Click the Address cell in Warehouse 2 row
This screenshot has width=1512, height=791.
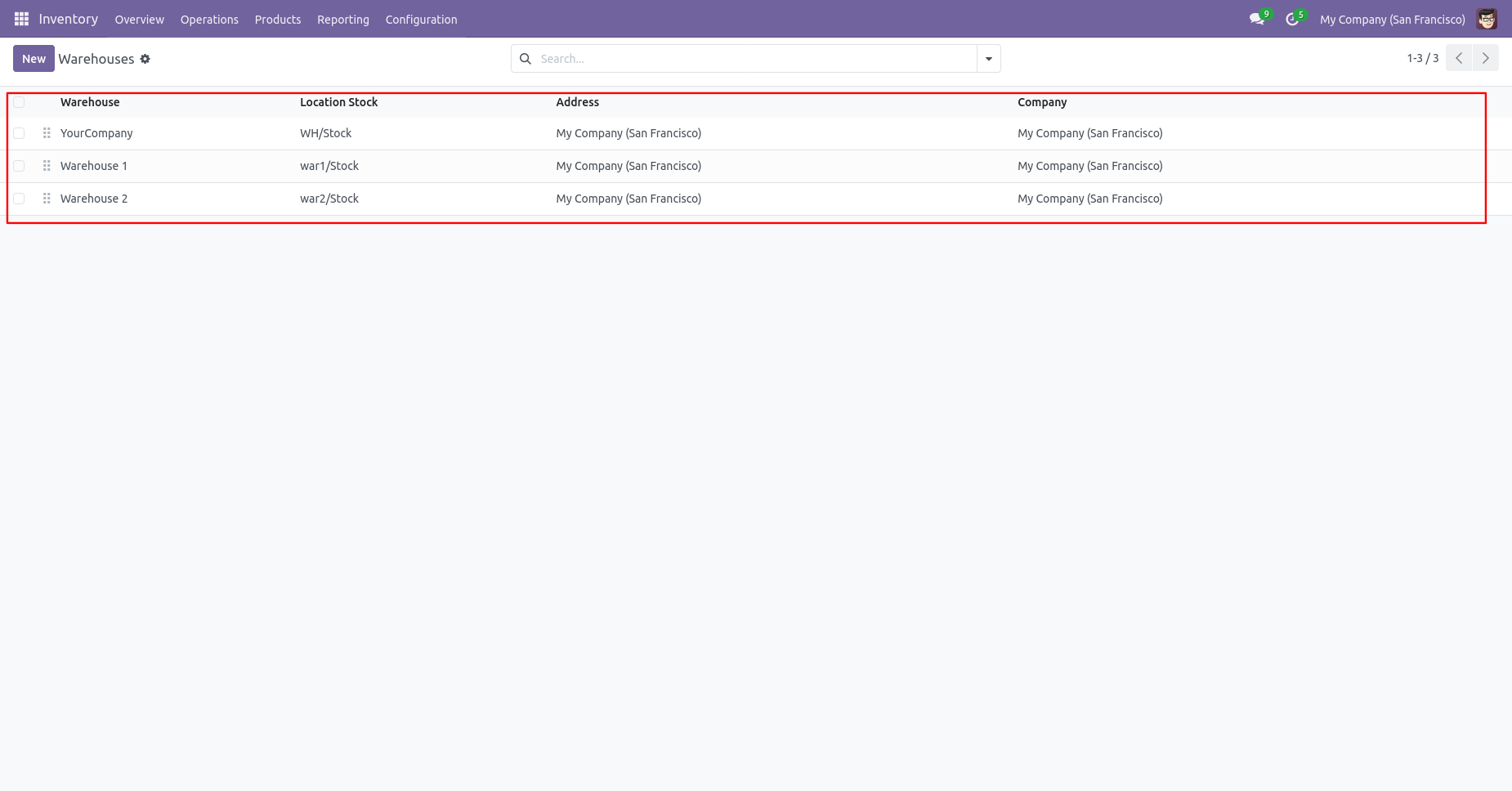[629, 199]
